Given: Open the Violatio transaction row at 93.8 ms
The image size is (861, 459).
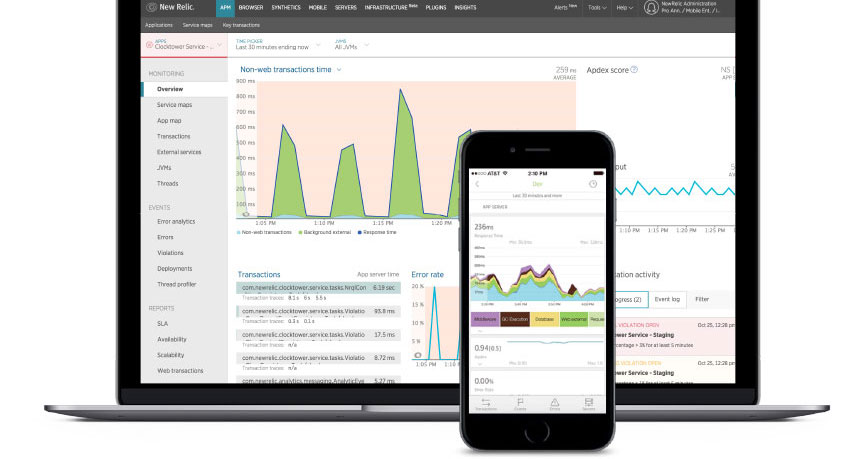Looking at the screenshot, I should 318,311.
